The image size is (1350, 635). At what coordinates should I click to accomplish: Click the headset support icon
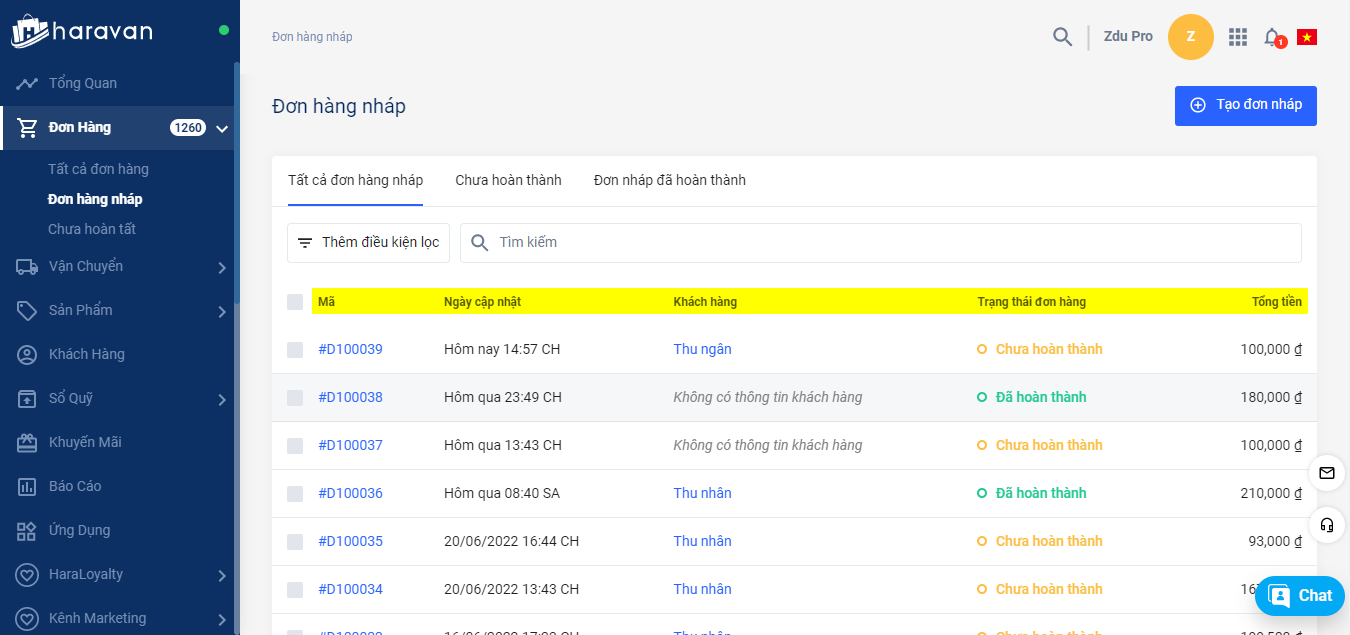[x=1327, y=524]
